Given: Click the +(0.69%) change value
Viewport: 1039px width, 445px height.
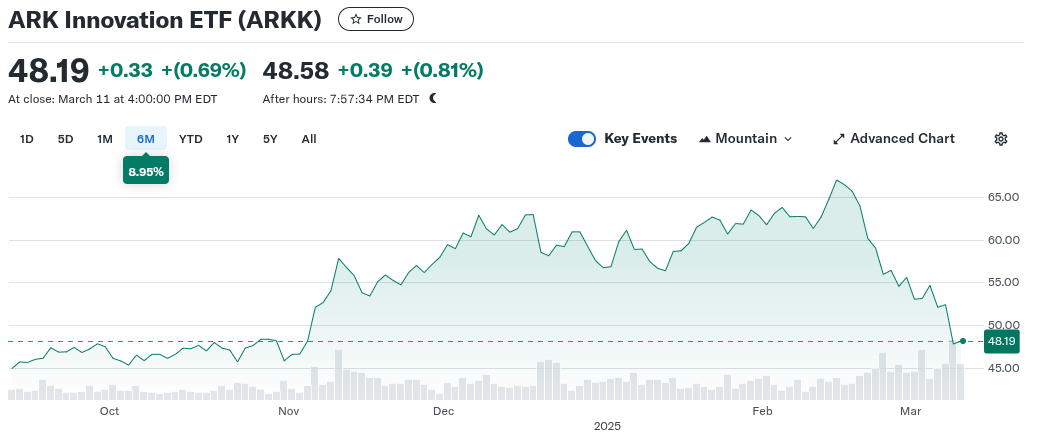Looking at the screenshot, I should click(x=204, y=70).
